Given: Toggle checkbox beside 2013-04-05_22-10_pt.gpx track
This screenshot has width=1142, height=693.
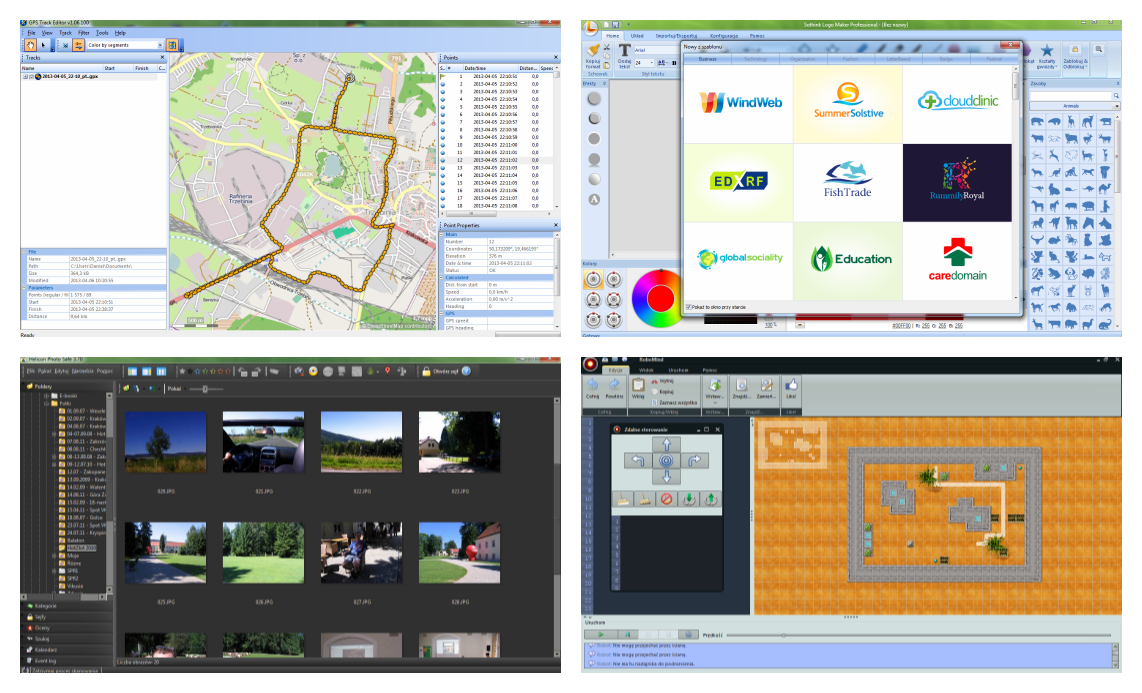Looking at the screenshot, I should click(x=31, y=76).
